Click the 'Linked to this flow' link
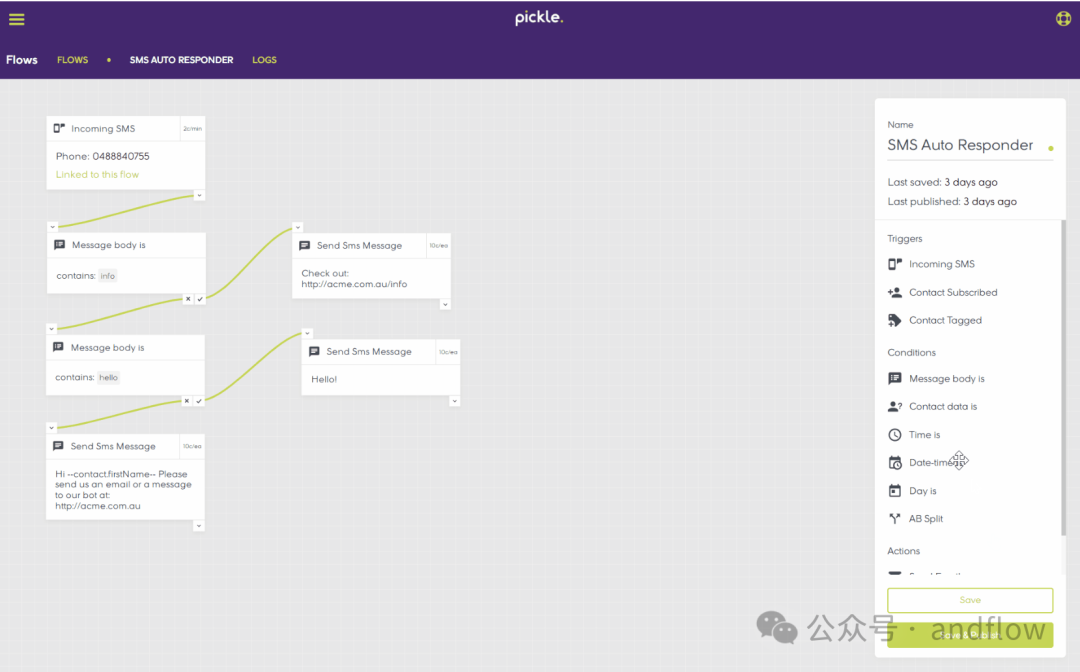 [97, 174]
